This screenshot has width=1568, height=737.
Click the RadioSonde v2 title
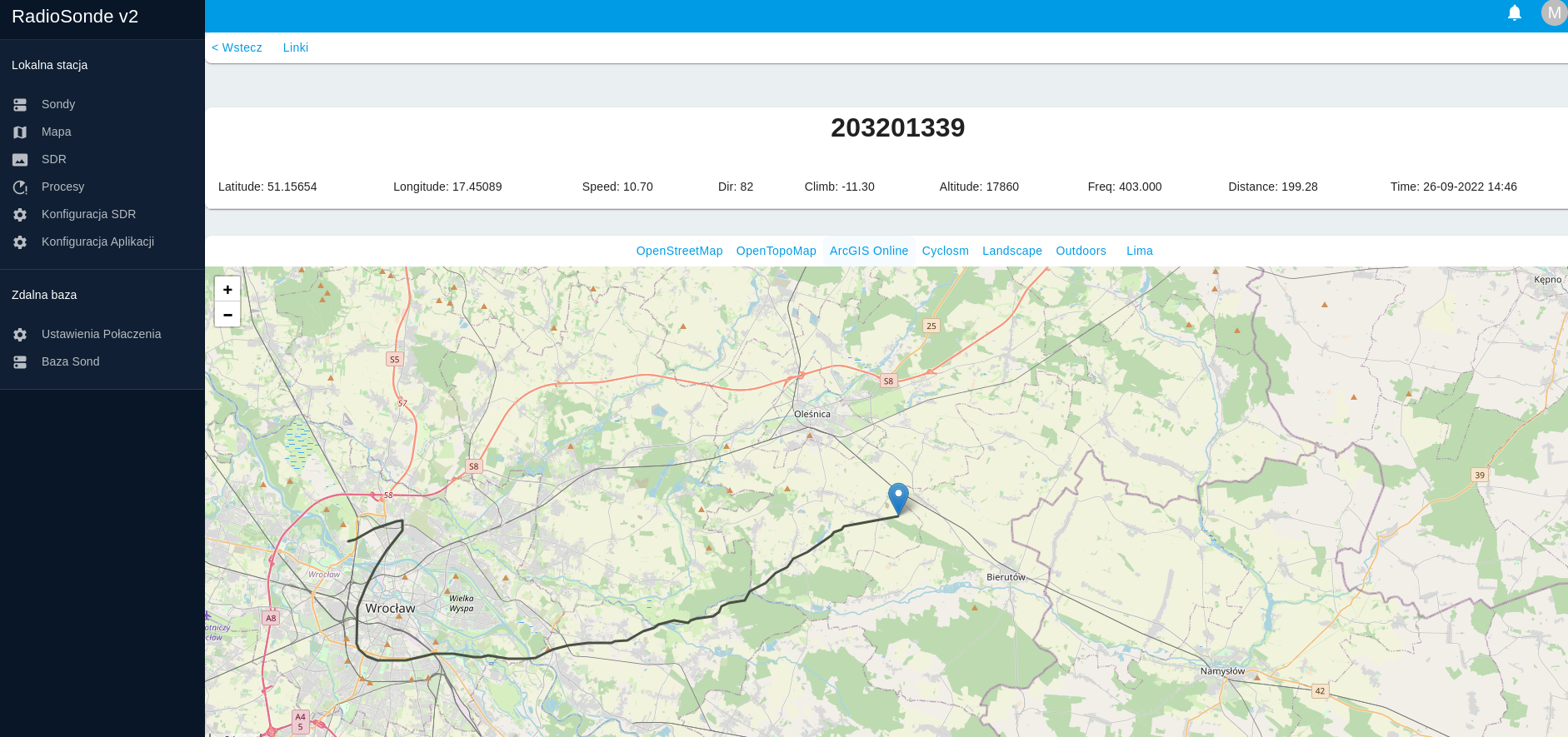tap(75, 17)
